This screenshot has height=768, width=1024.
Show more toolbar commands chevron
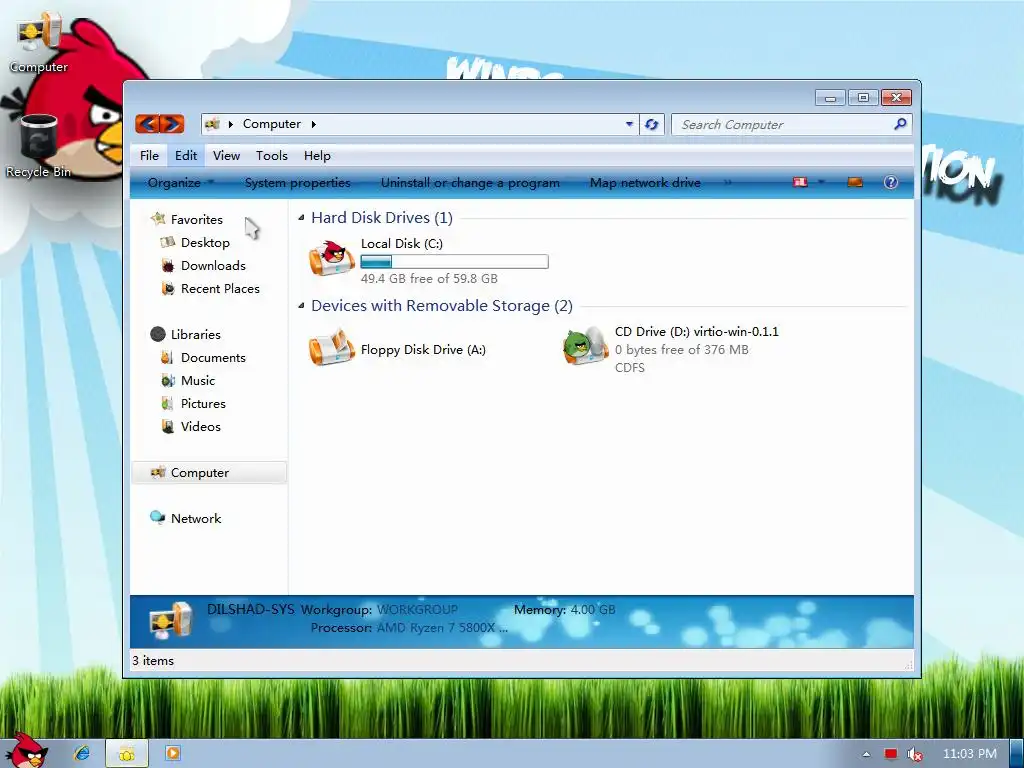coord(728,183)
